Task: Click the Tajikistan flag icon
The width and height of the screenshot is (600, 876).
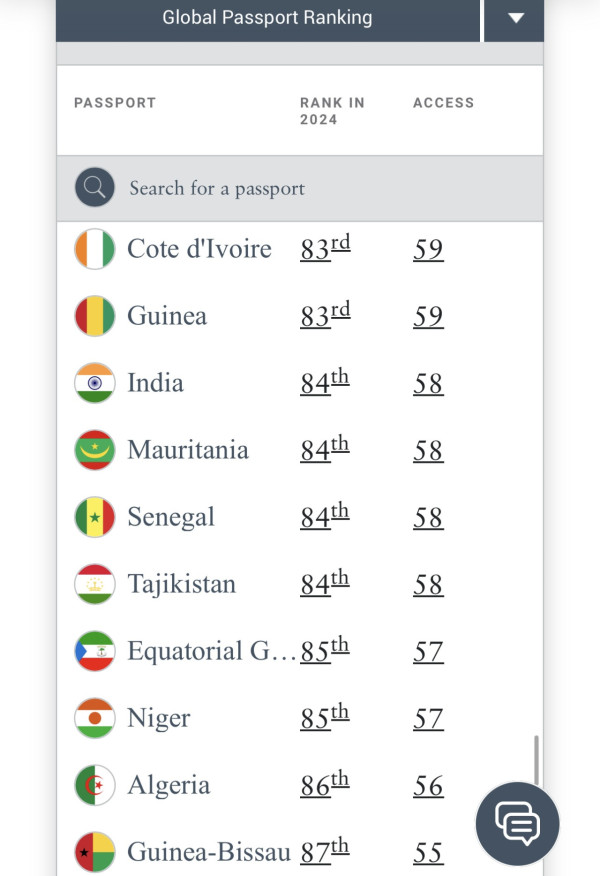Action: coord(95,584)
